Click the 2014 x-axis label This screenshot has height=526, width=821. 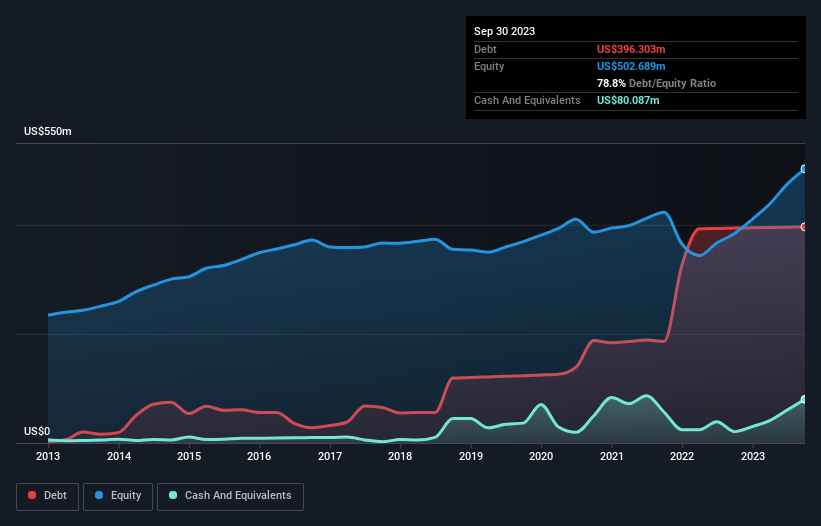click(x=119, y=456)
